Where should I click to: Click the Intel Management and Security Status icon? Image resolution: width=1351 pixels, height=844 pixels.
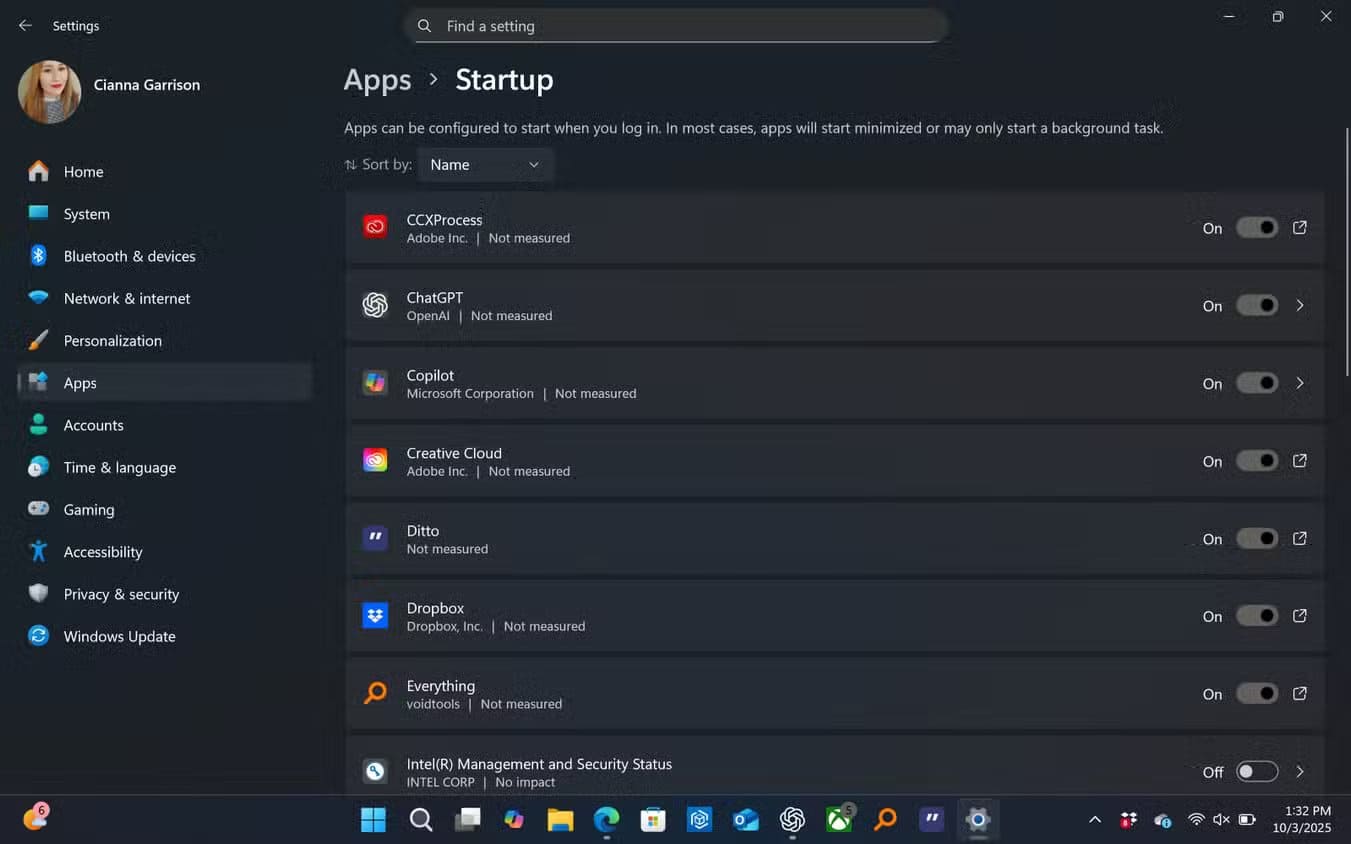tap(375, 771)
